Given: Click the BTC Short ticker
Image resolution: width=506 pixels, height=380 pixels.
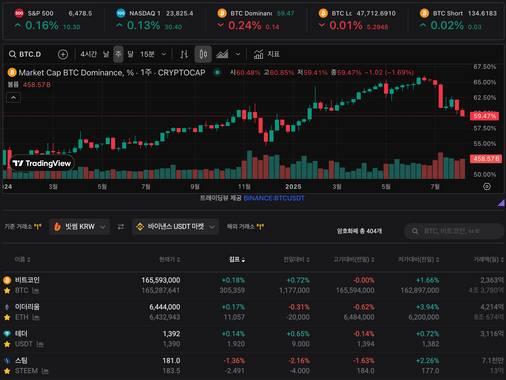Looking at the screenshot, I should [x=458, y=20].
